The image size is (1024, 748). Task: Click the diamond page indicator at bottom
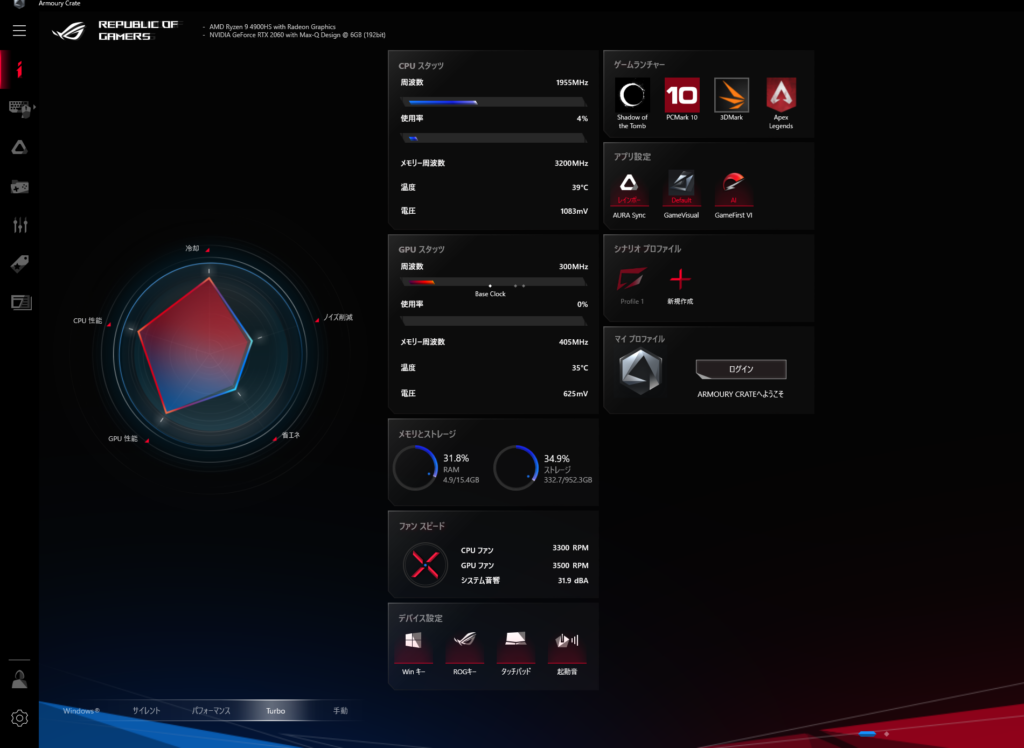coord(887,734)
